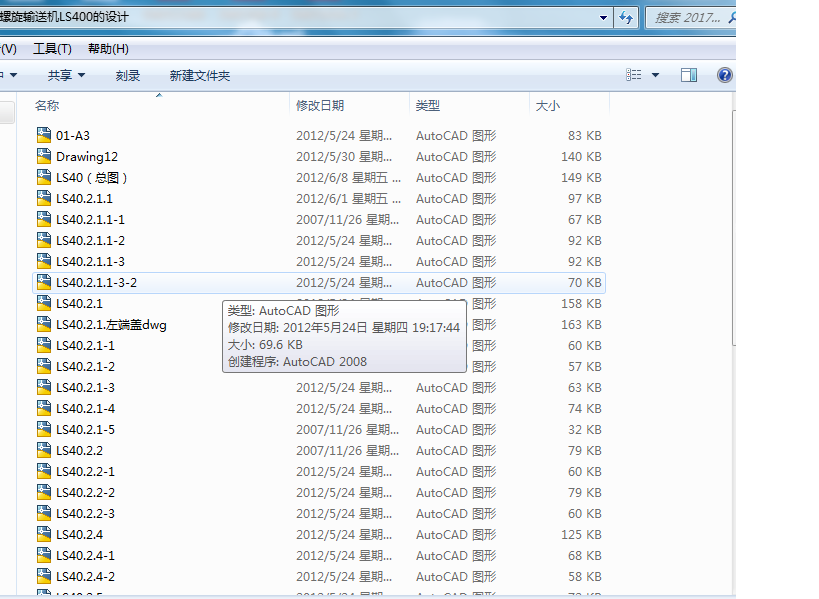Click the LS40.2.1-2 file icon
The height and width of the screenshot is (599, 819).
(x=44, y=366)
